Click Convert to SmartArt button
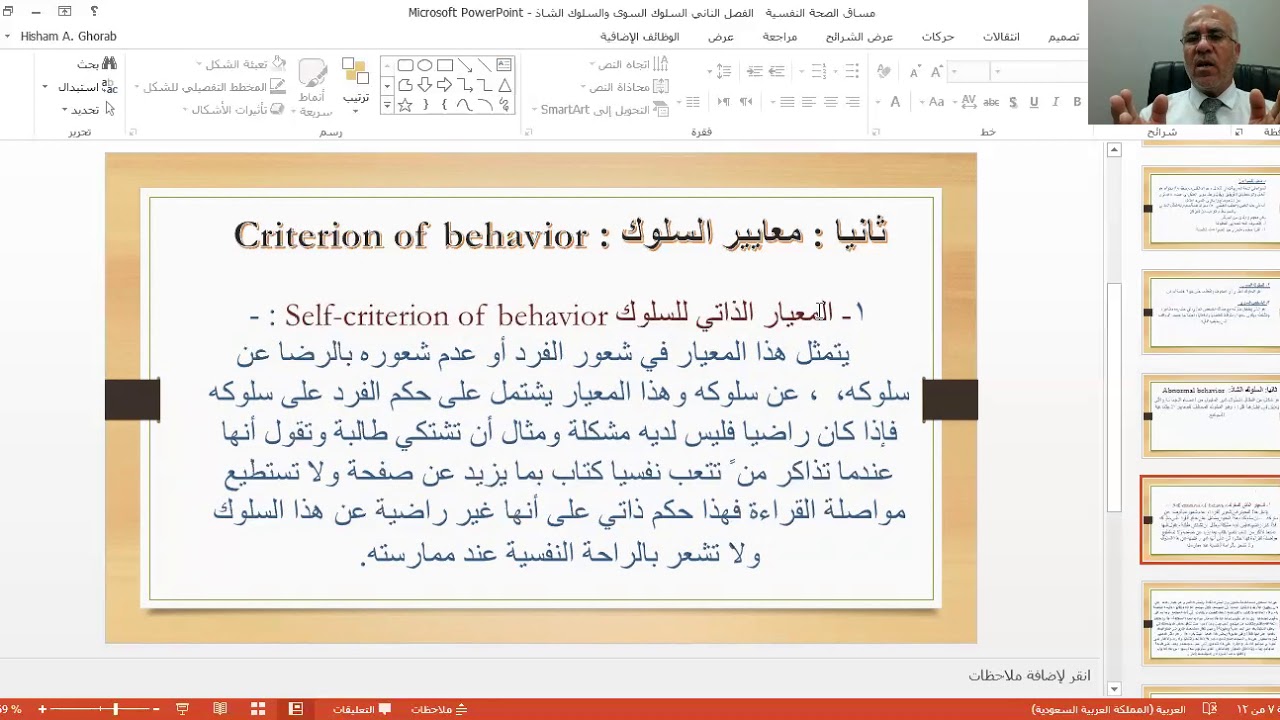Screen dimensions: 1280x720 pyautogui.click(x=600, y=110)
